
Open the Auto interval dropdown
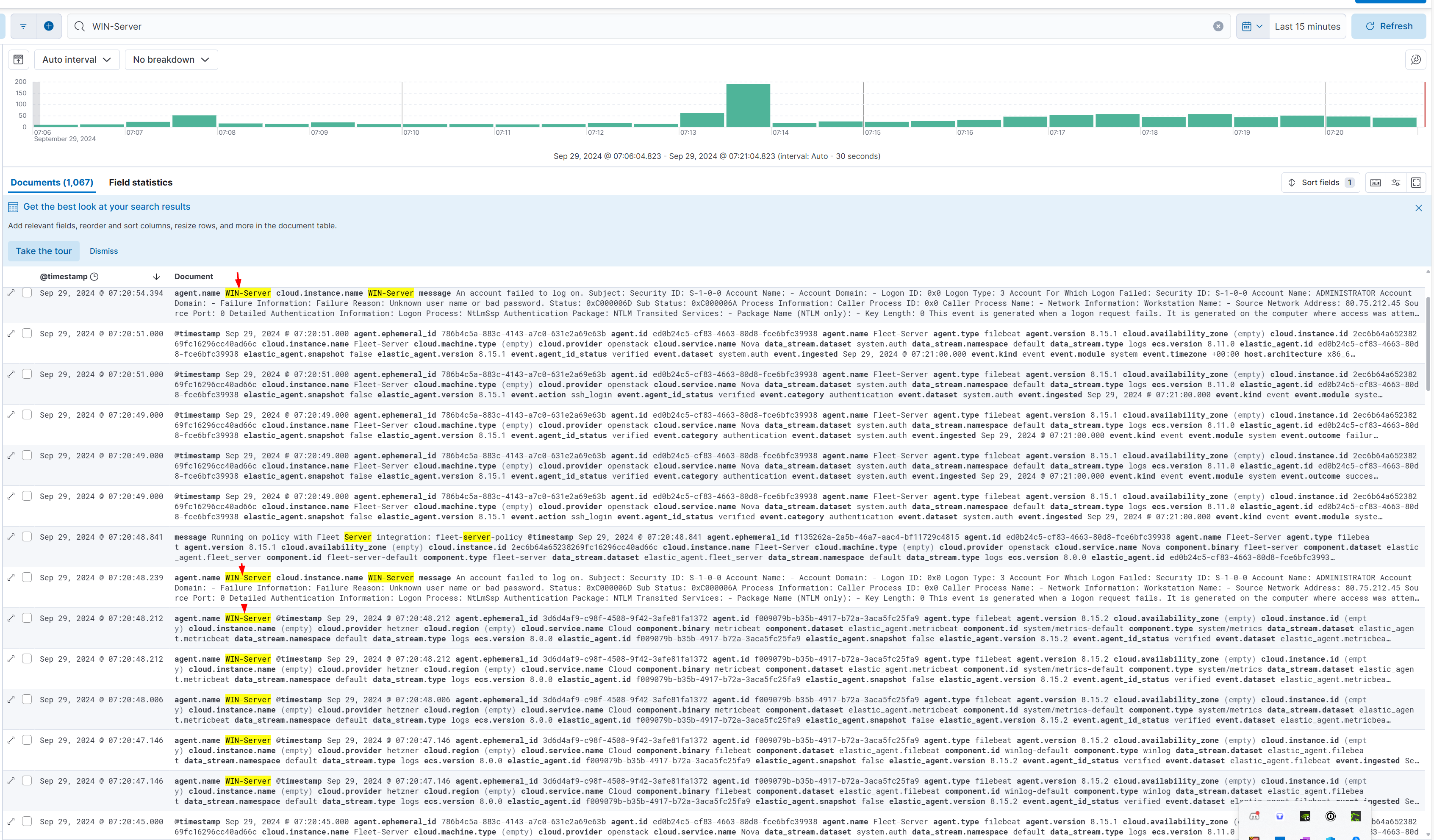(x=77, y=60)
